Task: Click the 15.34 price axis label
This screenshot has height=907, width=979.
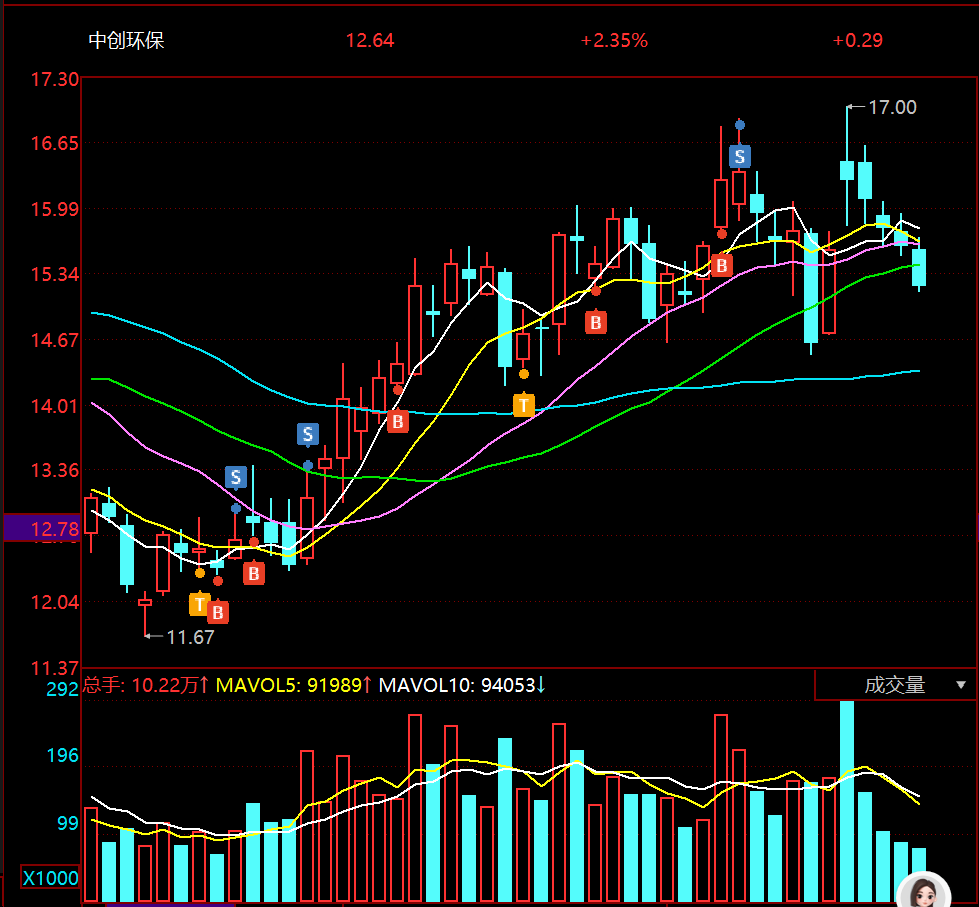Action: point(55,273)
